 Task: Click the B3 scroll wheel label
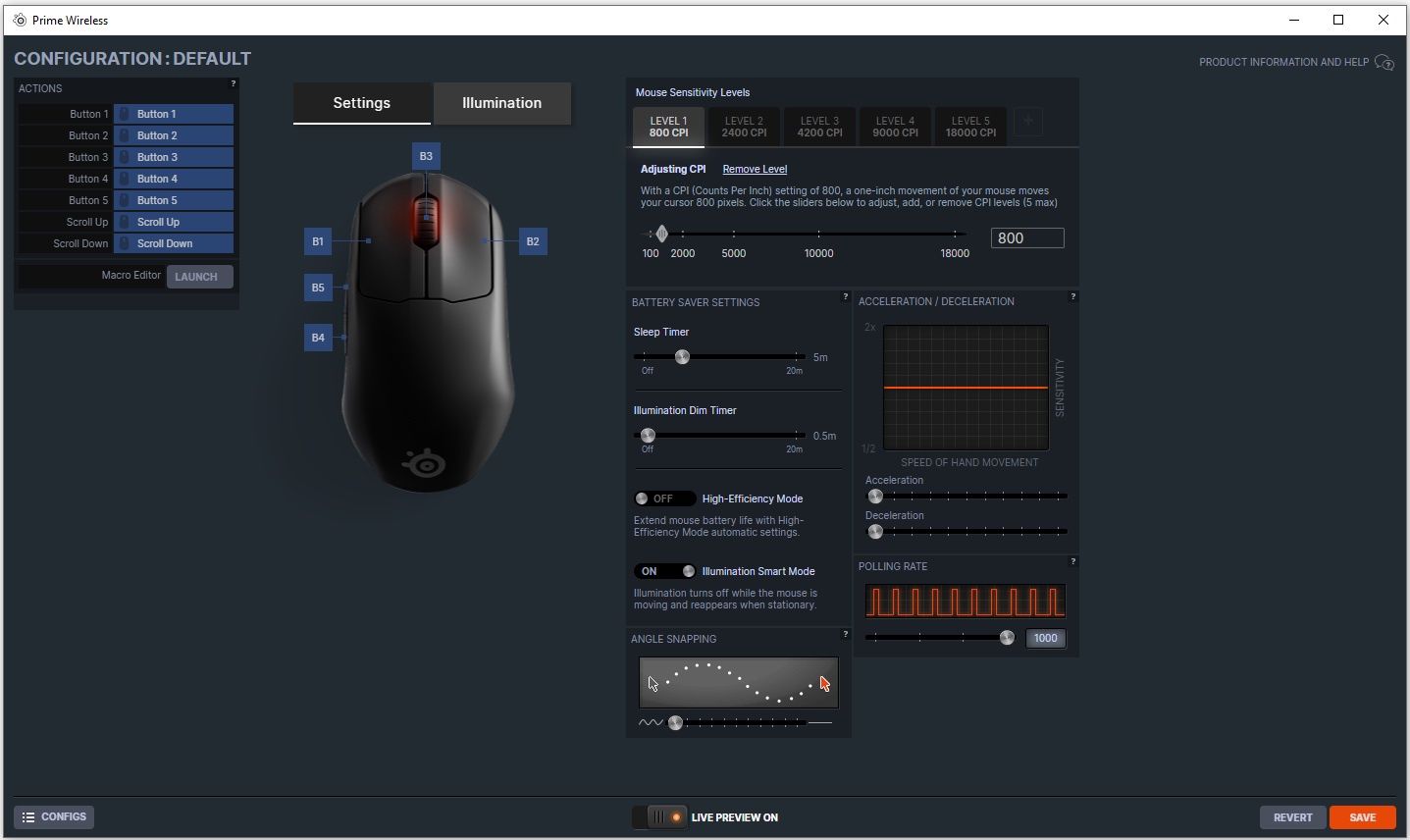426,156
